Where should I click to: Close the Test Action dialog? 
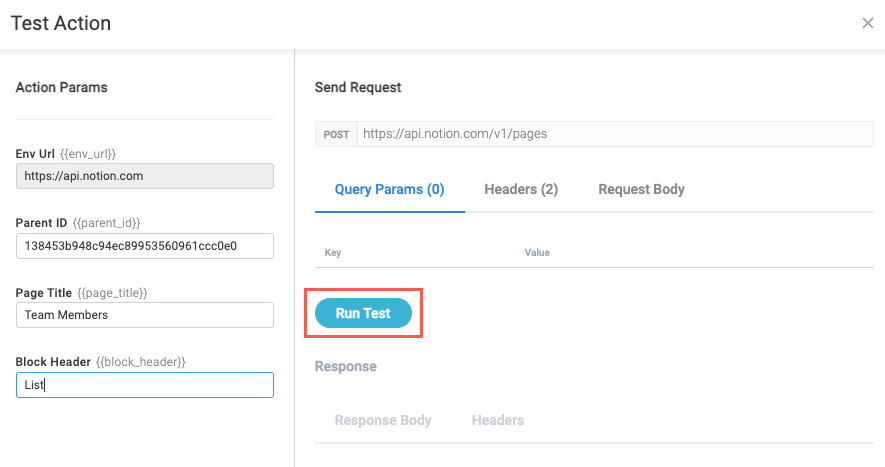(x=867, y=23)
